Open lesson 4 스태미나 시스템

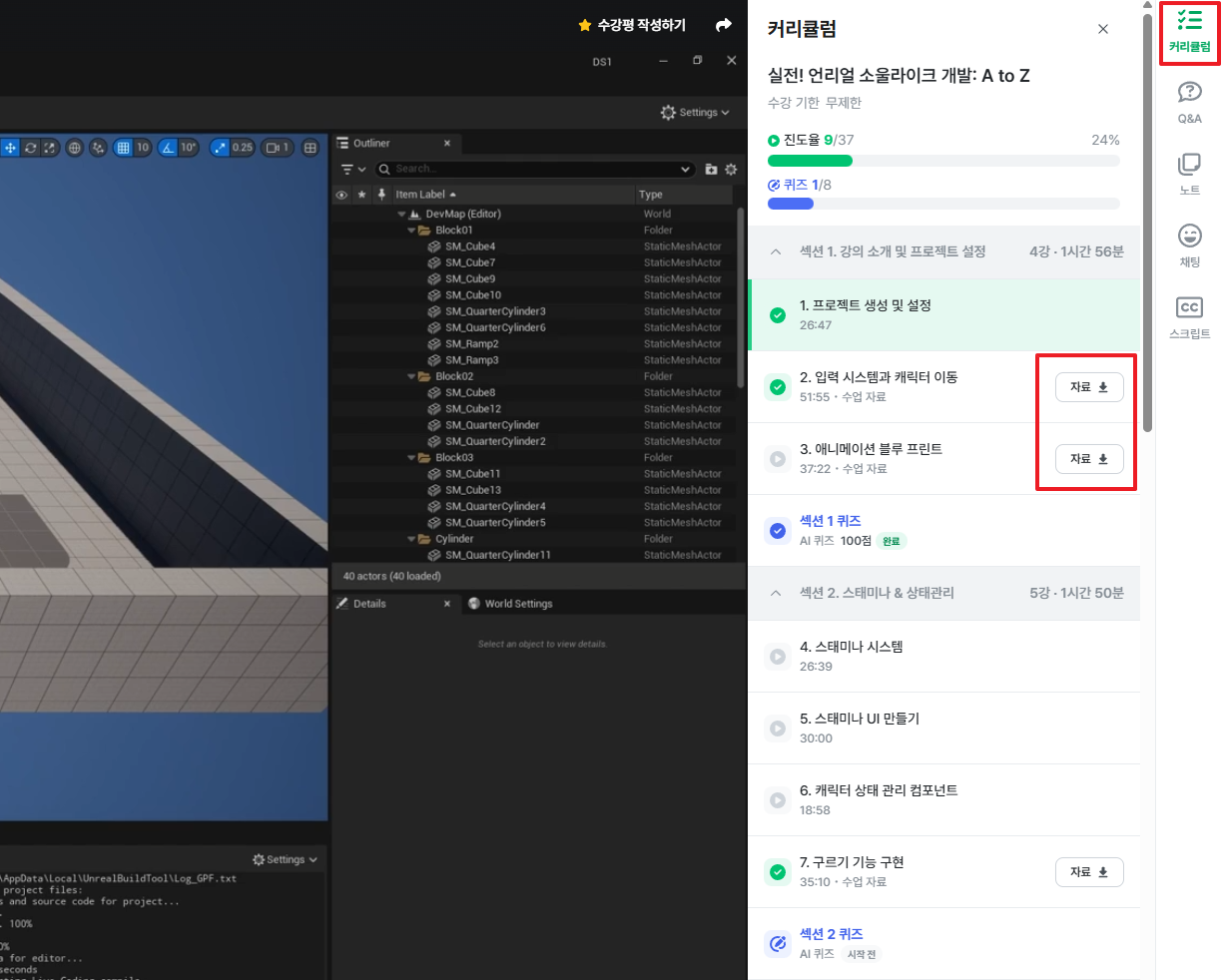pos(943,657)
